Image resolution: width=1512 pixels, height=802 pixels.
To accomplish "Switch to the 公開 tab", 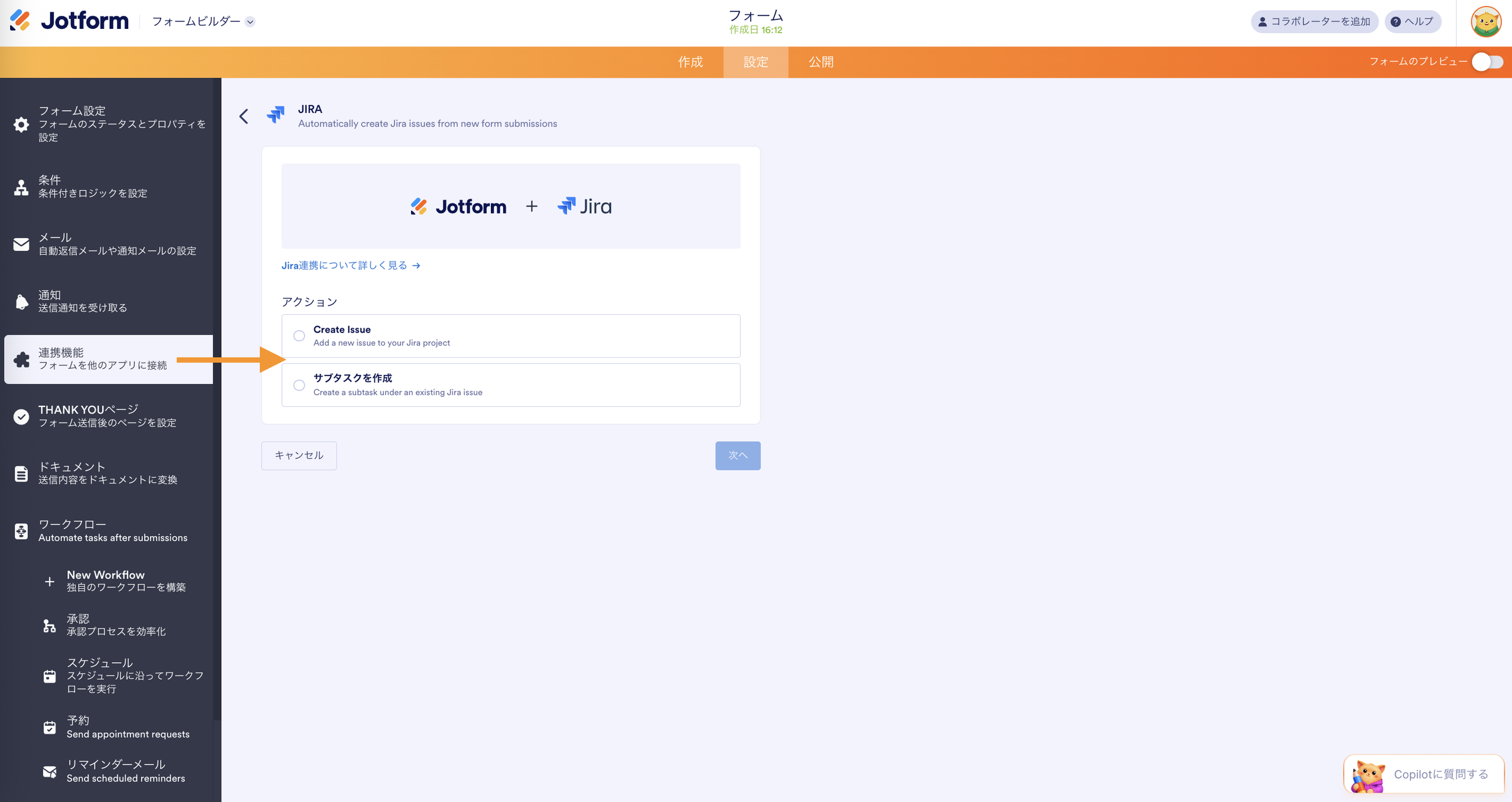I will pos(821,62).
